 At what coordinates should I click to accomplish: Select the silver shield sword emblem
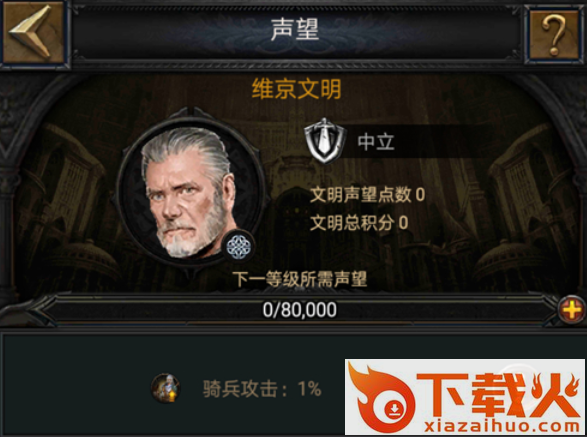pyautogui.click(x=324, y=141)
